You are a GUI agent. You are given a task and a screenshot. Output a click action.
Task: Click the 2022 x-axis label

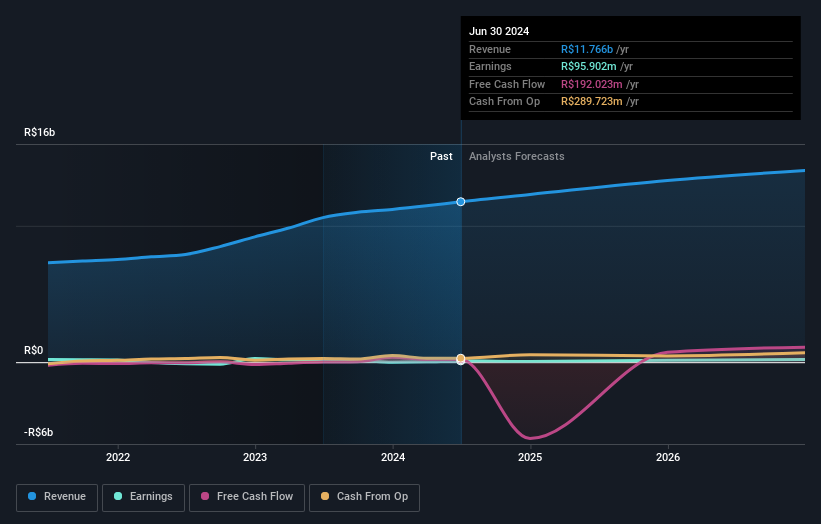118,457
